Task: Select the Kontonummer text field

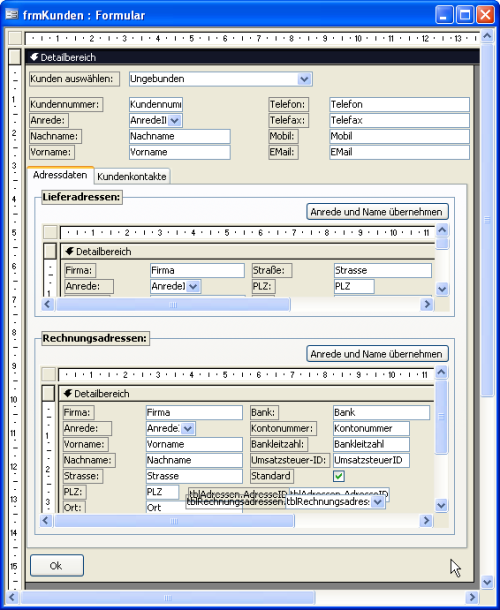Action: click(371, 428)
